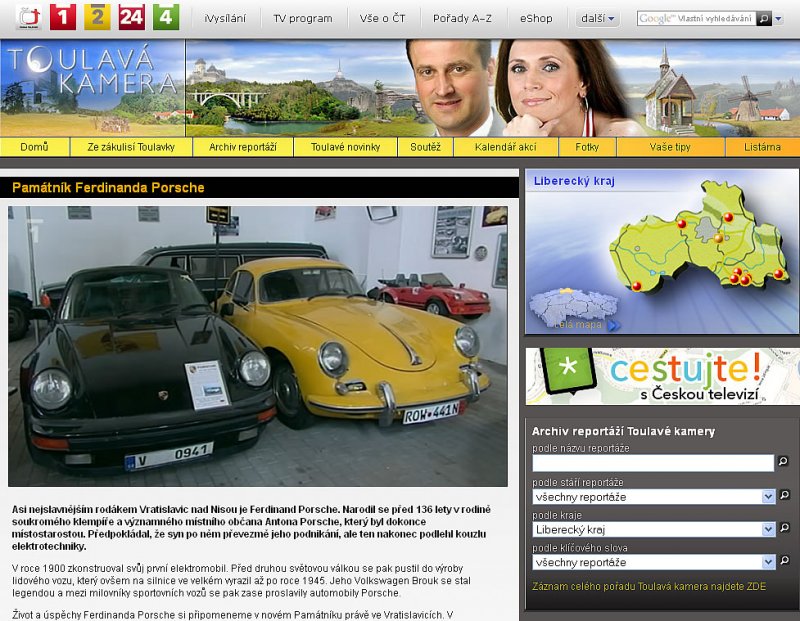Click the Česká televize logo icon
The width and height of the screenshot is (800, 621).
(x=29, y=17)
